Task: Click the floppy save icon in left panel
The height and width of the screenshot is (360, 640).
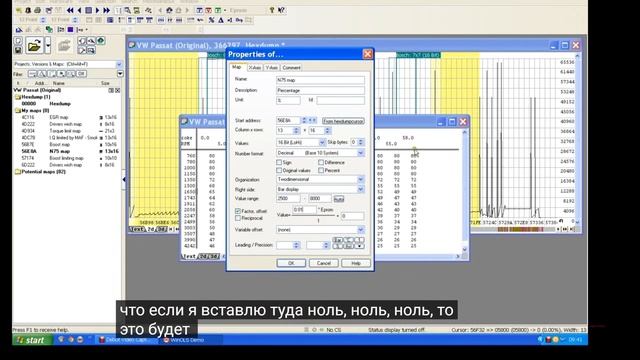Action: pos(18,50)
